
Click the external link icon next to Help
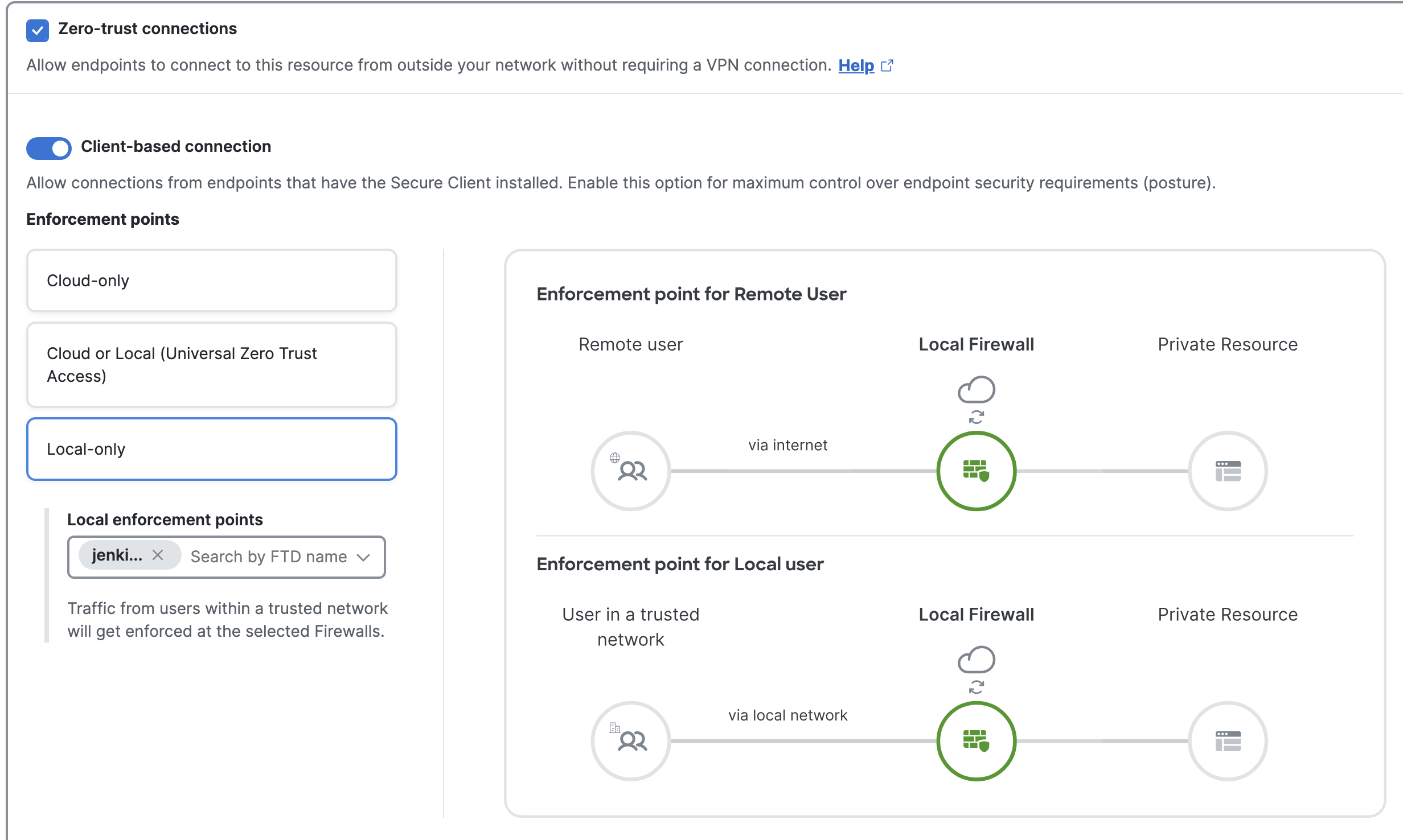[887, 65]
